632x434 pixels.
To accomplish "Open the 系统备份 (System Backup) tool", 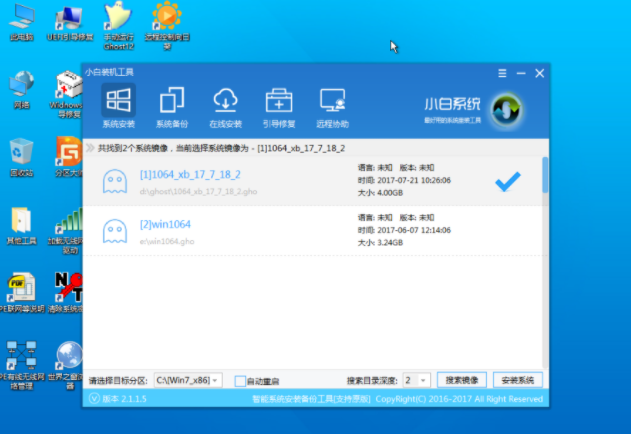I will pyautogui.click(x=171, y=106).
